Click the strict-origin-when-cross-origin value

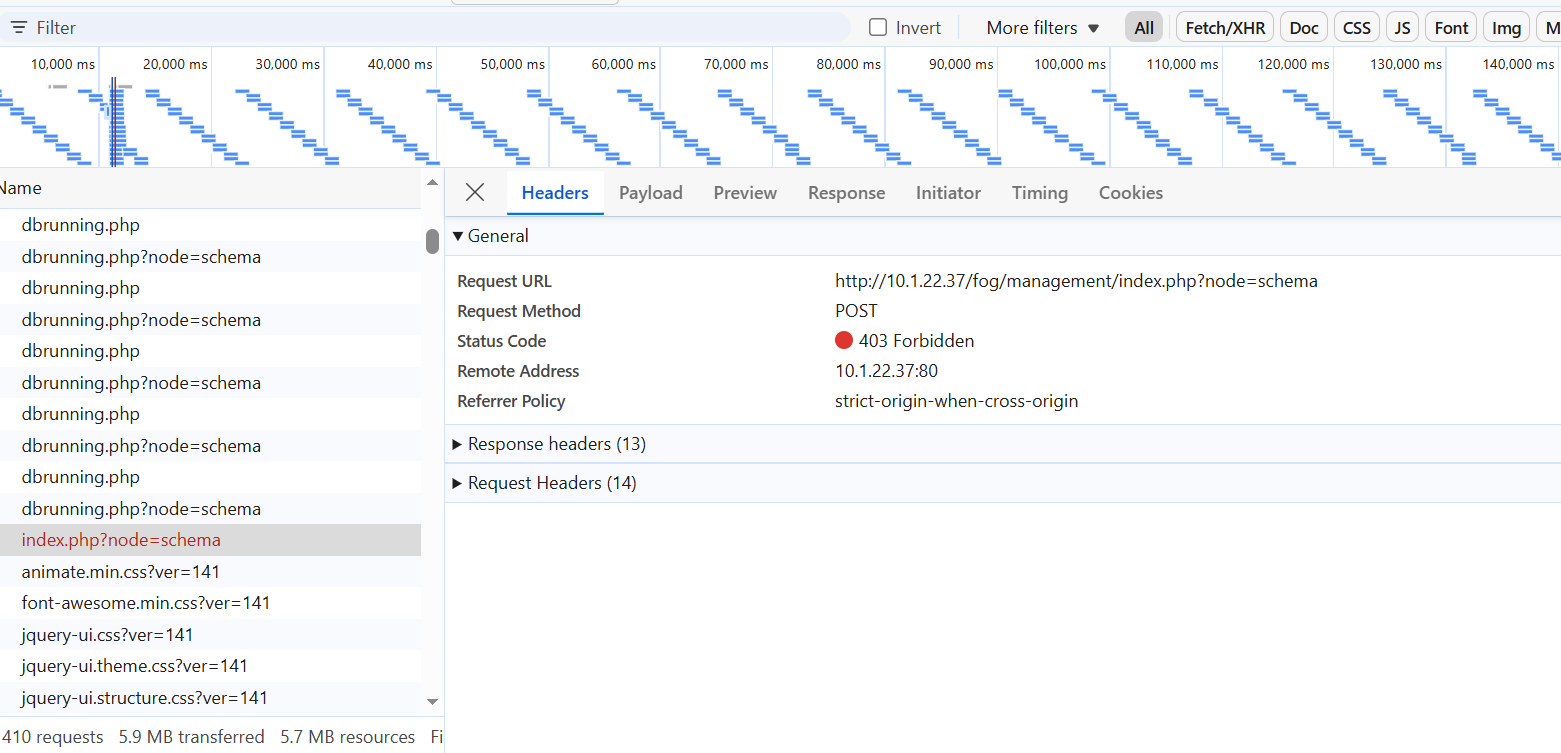(956, 401)
